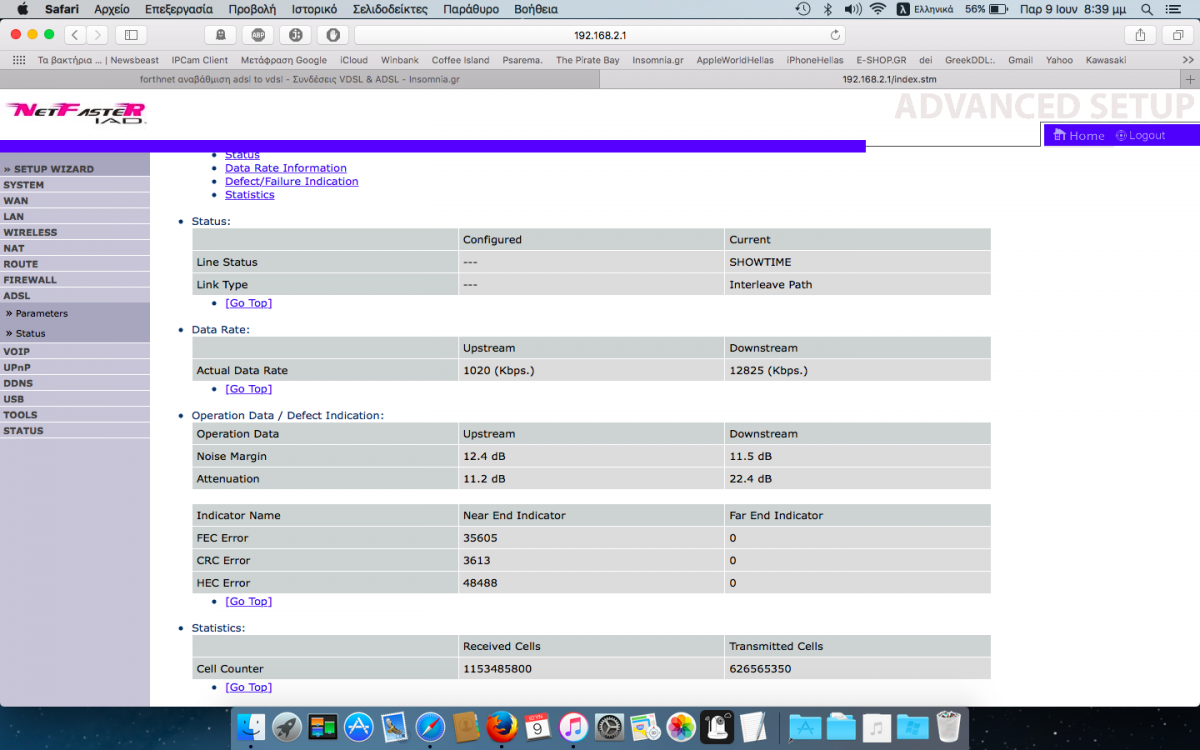1200x750 pixels.
Task: Show more bookmarks with the chevron
Action: (x=1188, y=60)
